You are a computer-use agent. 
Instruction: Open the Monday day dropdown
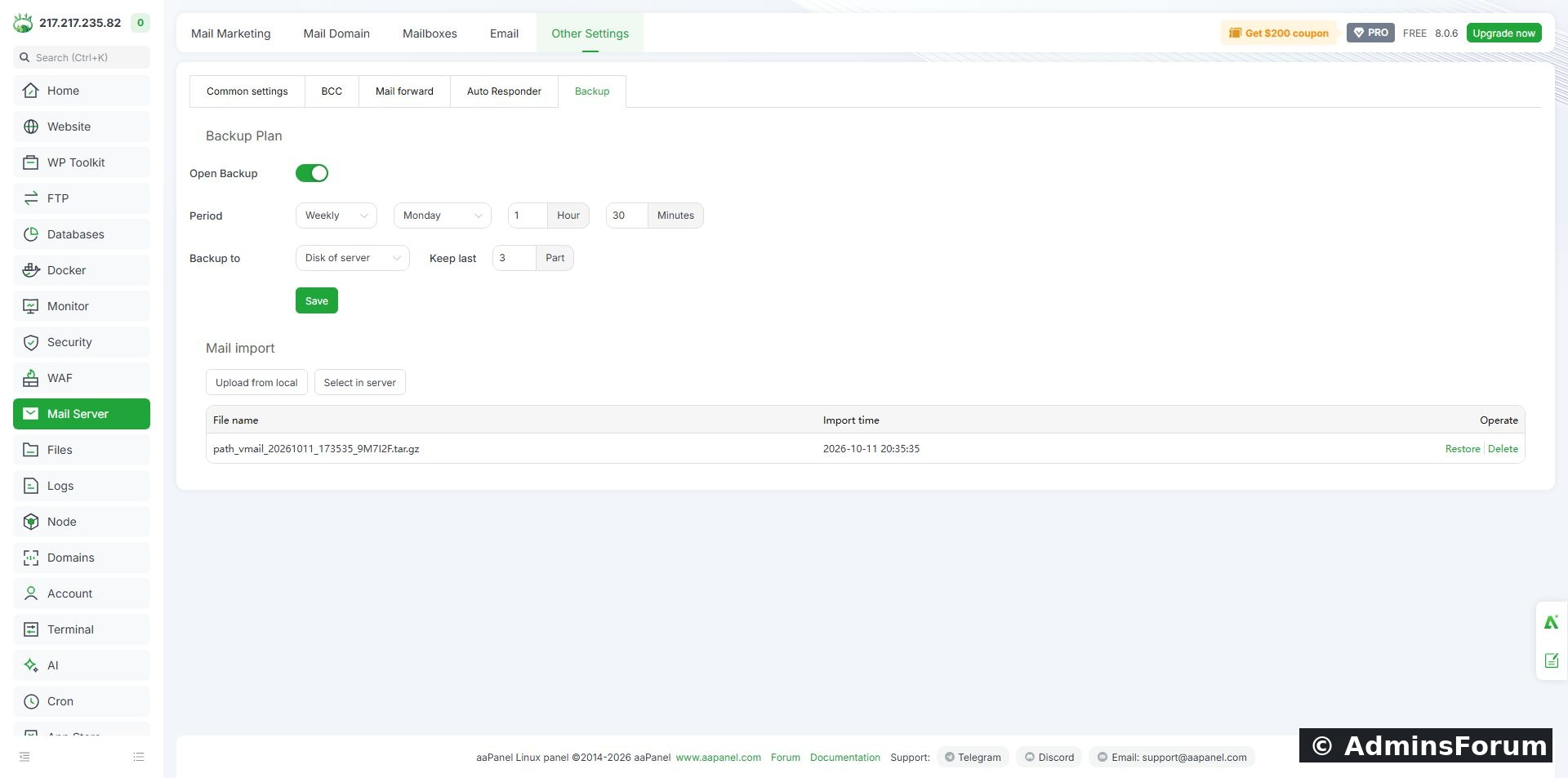pyautogui.click(x=443, y=216)
